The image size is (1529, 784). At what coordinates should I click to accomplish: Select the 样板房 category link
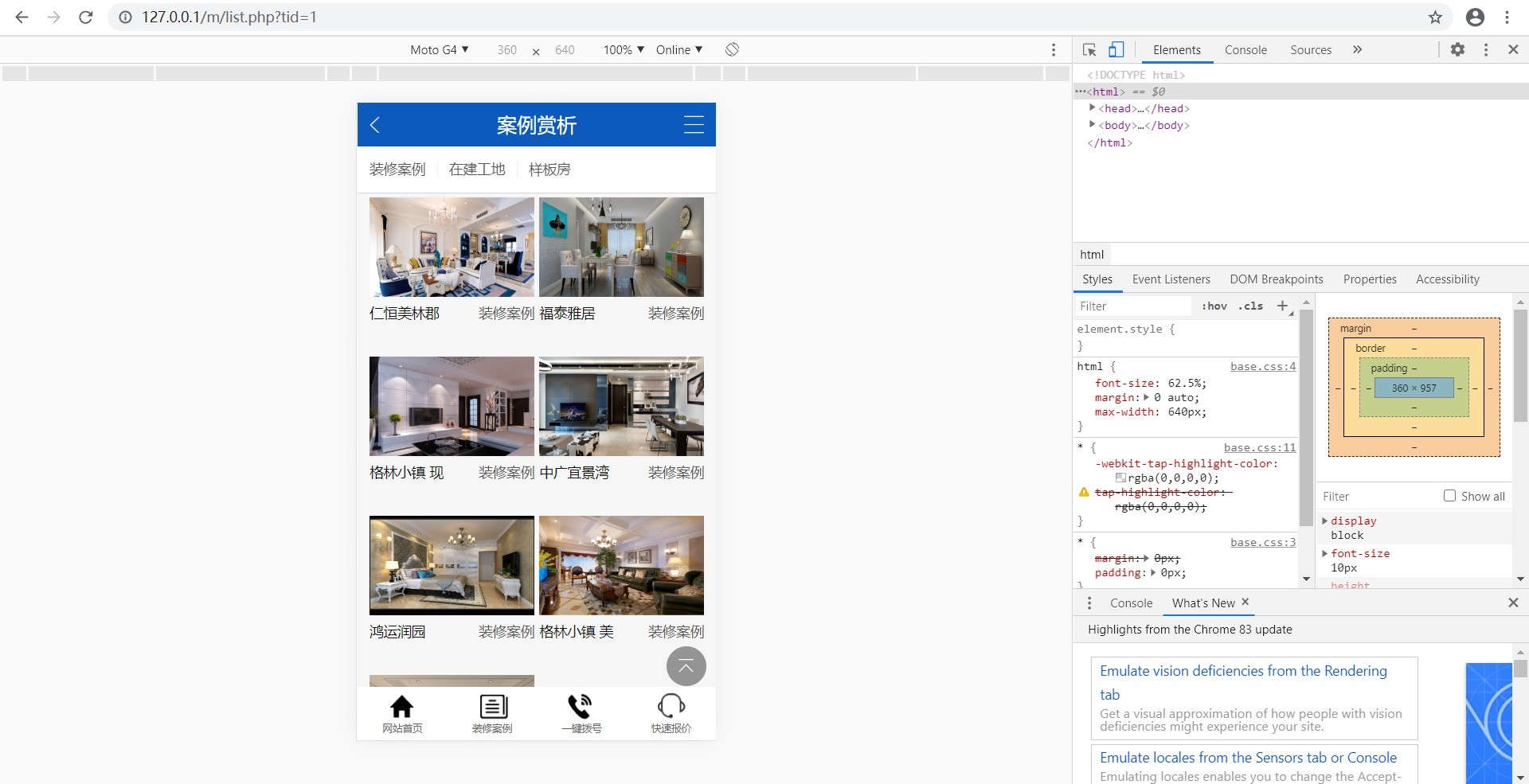549,170
